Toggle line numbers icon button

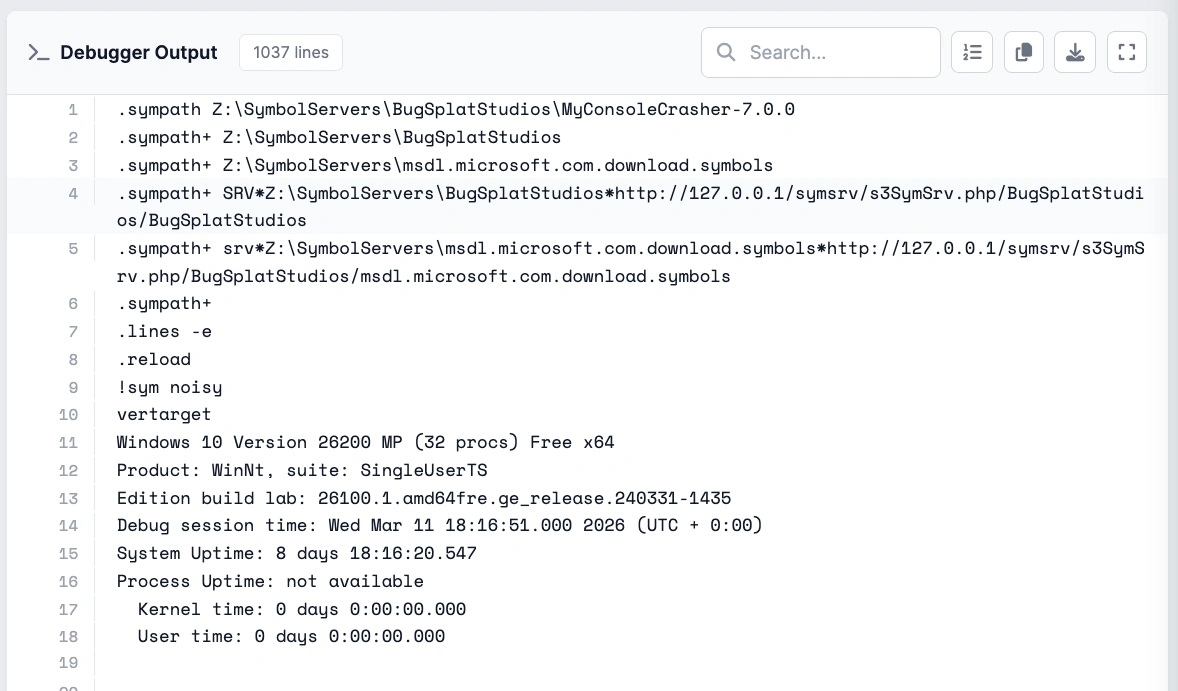coord(971,53)
